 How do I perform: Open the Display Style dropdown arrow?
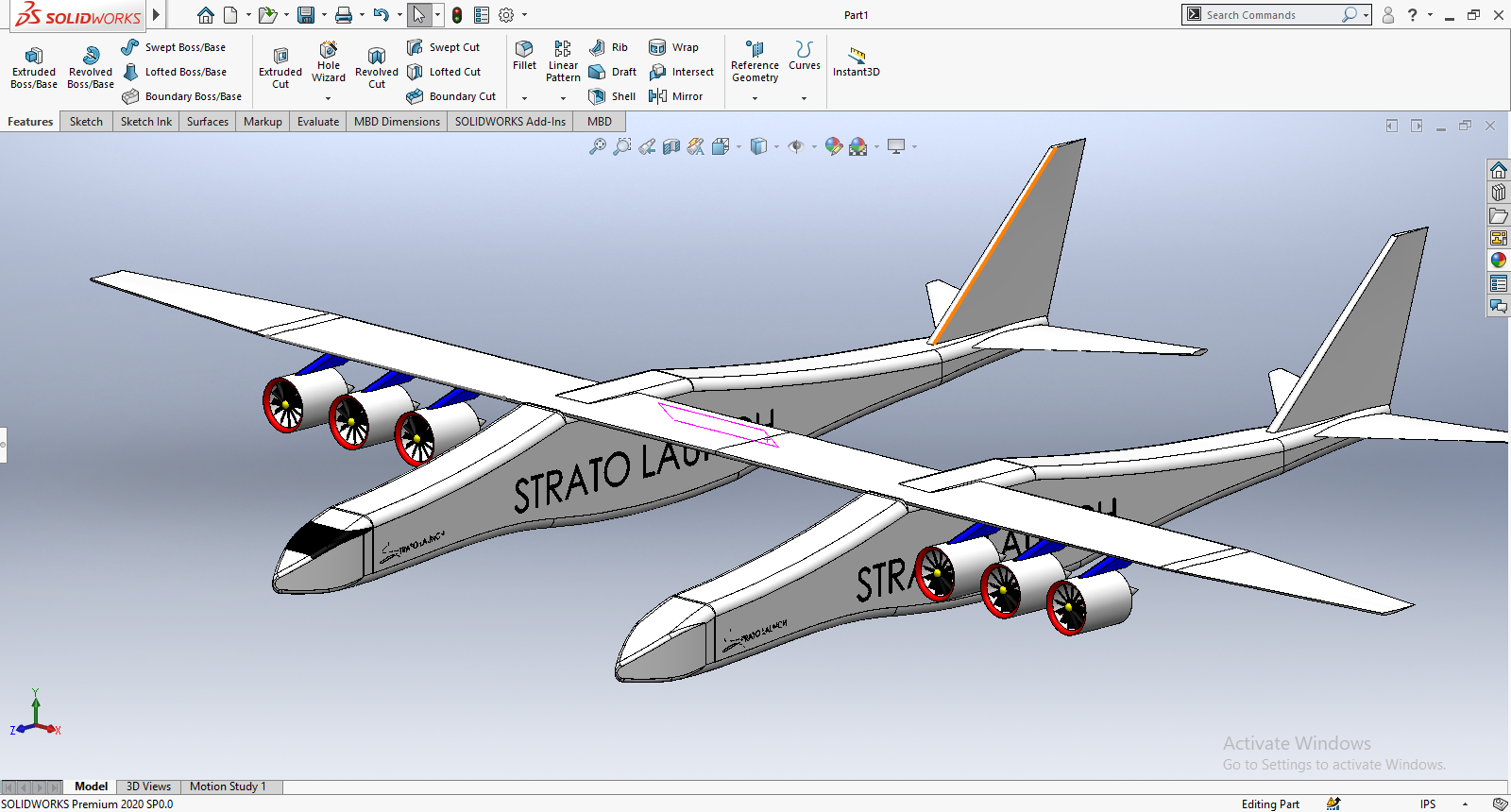click(777, 146)
